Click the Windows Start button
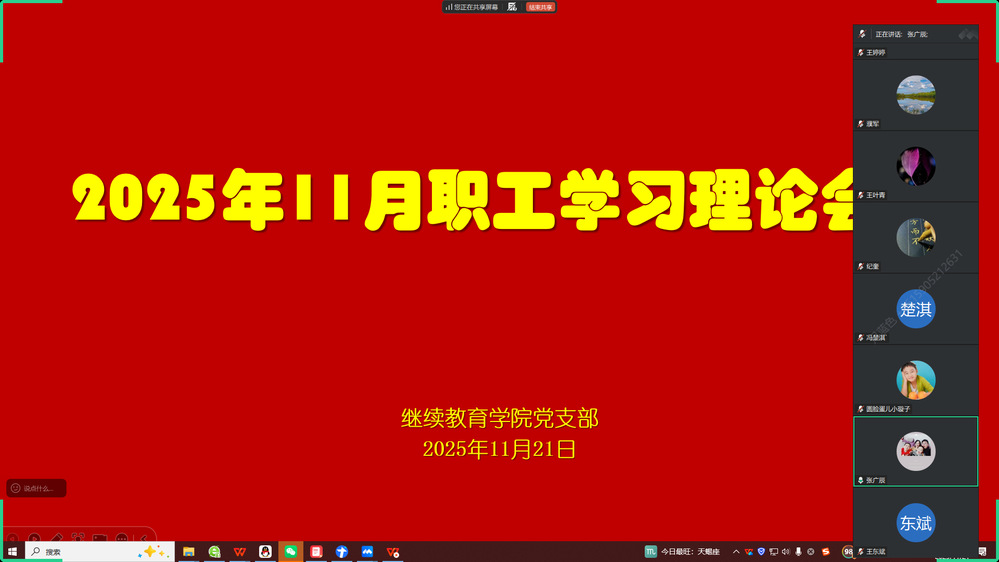This screenshot has height=562, width=999. (x=12, y=551)
